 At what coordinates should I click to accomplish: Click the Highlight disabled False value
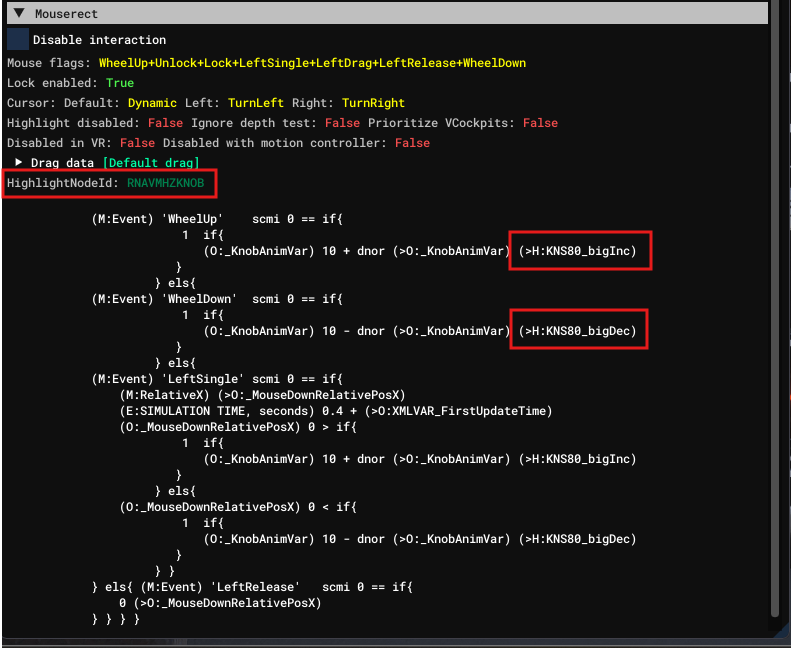165,123
